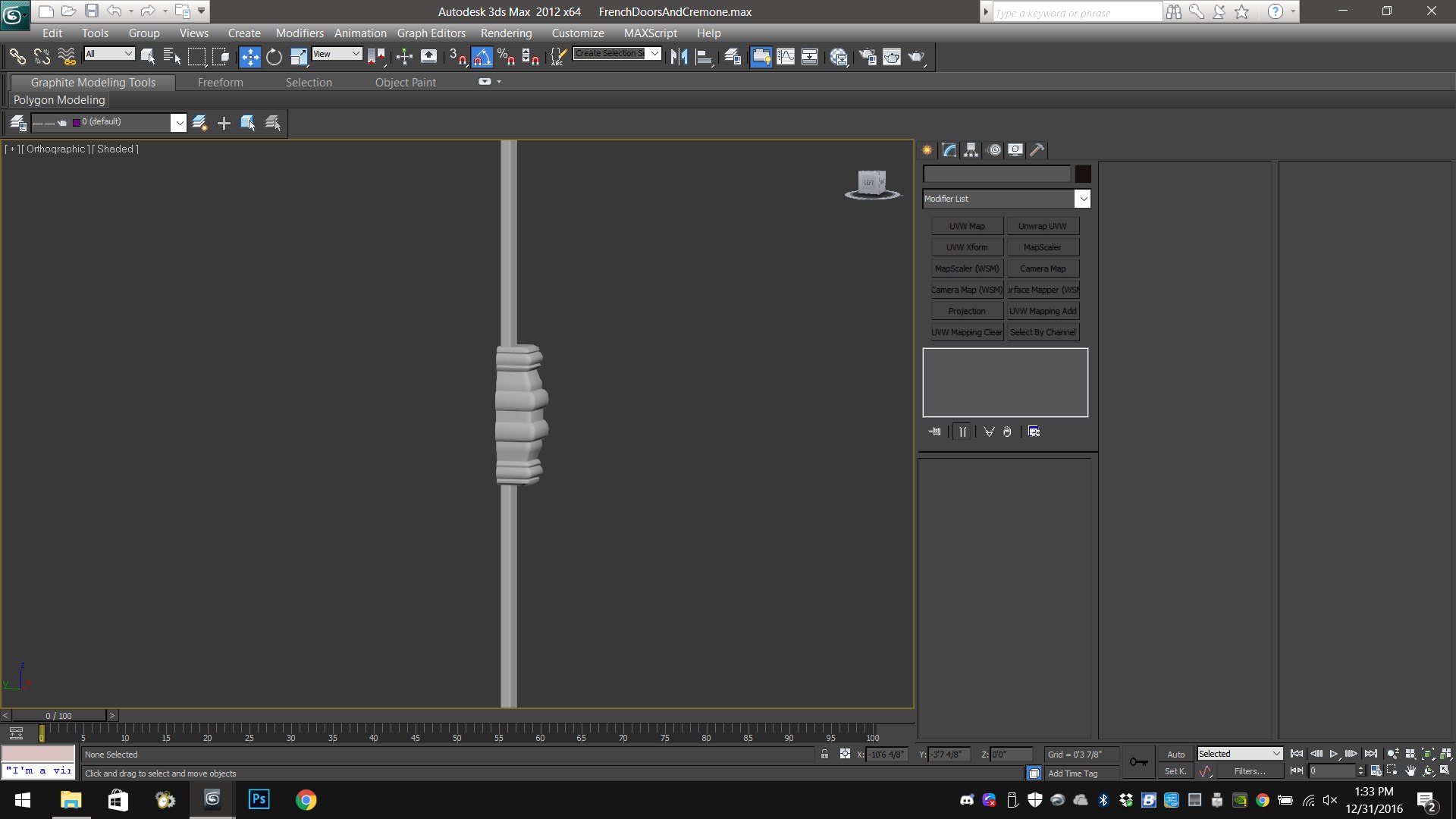Select the Select and Rotate tool
The height and width of the screenshot is (819, 1456).
click(x=274, y=57)
